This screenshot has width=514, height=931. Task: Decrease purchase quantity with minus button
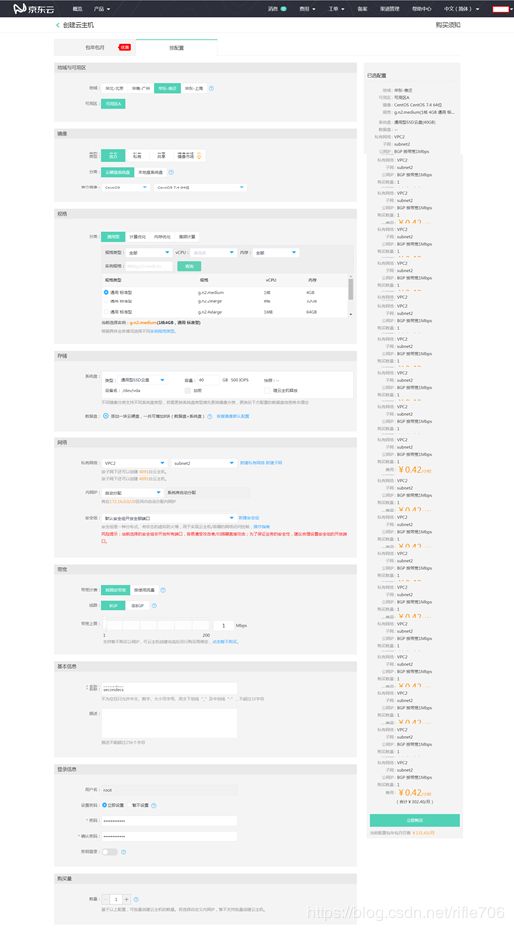click(106, 900)
